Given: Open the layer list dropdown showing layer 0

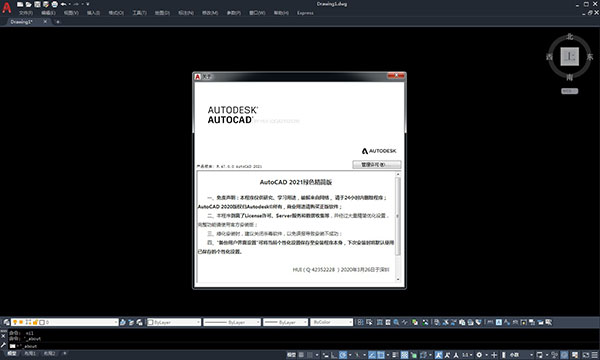Looking at the screenshot, I should click(x=65, y=322).
